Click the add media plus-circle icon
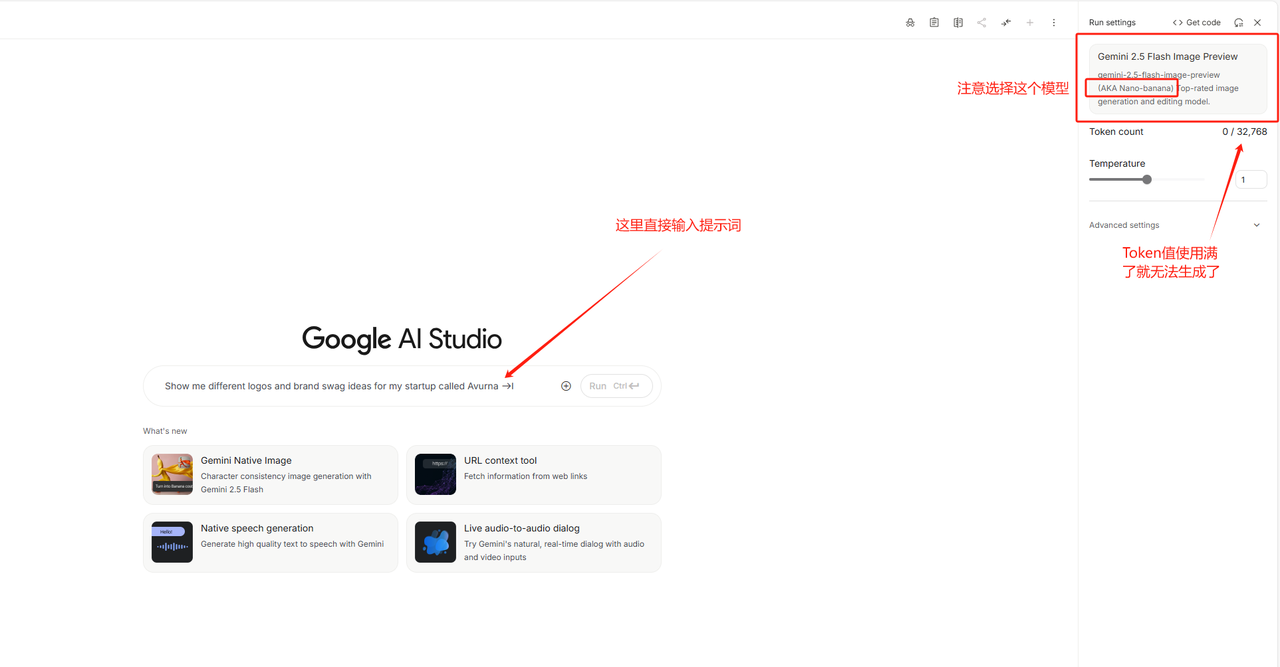1280x667 pixels. pos(566,386)
